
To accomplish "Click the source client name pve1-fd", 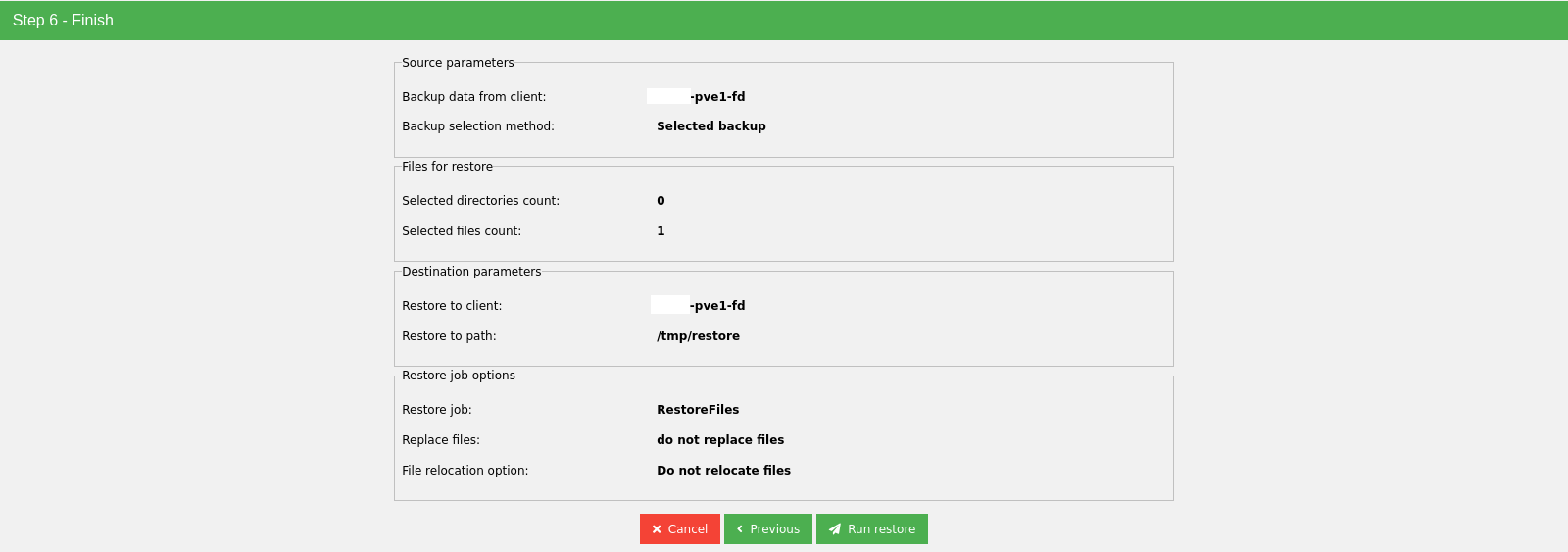I will tap(718, 97).
